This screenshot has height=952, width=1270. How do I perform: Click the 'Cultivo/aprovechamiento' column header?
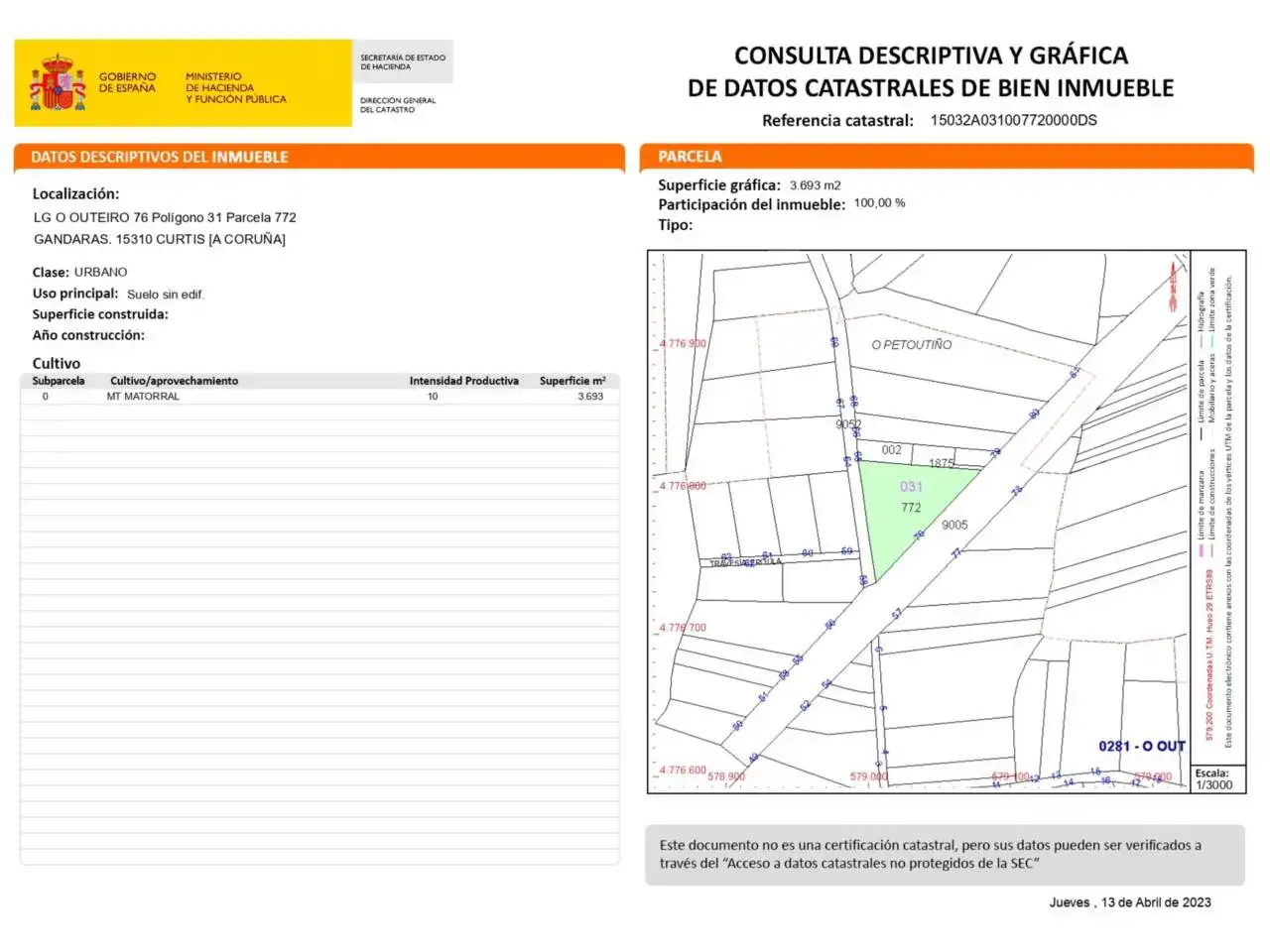(174, 381)
